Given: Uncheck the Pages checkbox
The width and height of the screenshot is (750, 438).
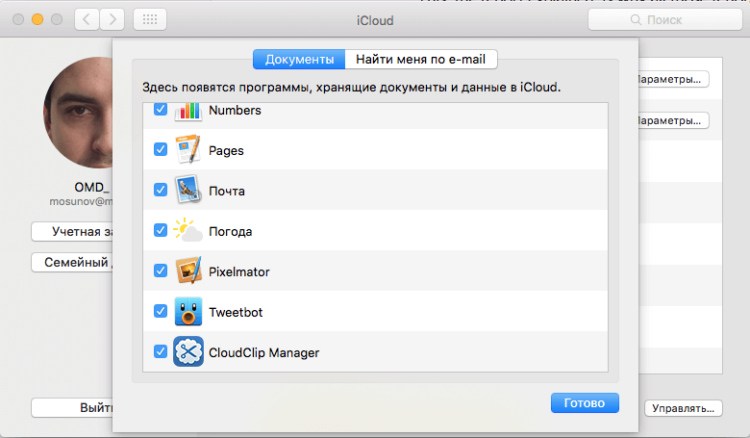Looking at the screenshot, I should click(160, 149).
